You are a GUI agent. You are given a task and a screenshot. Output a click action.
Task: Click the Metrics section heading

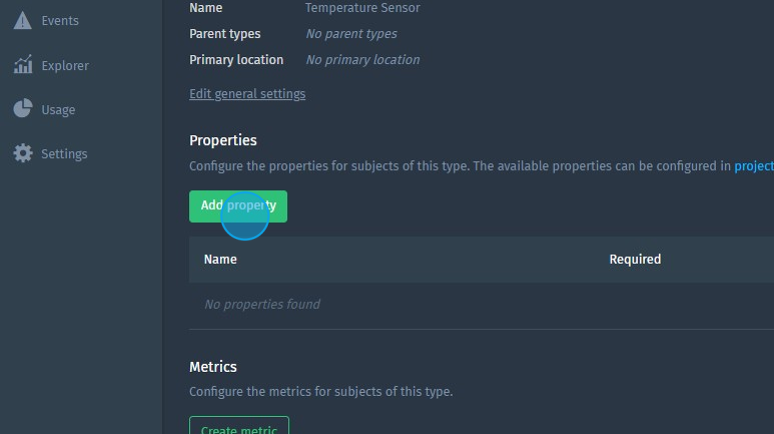(x=213, y=367)
